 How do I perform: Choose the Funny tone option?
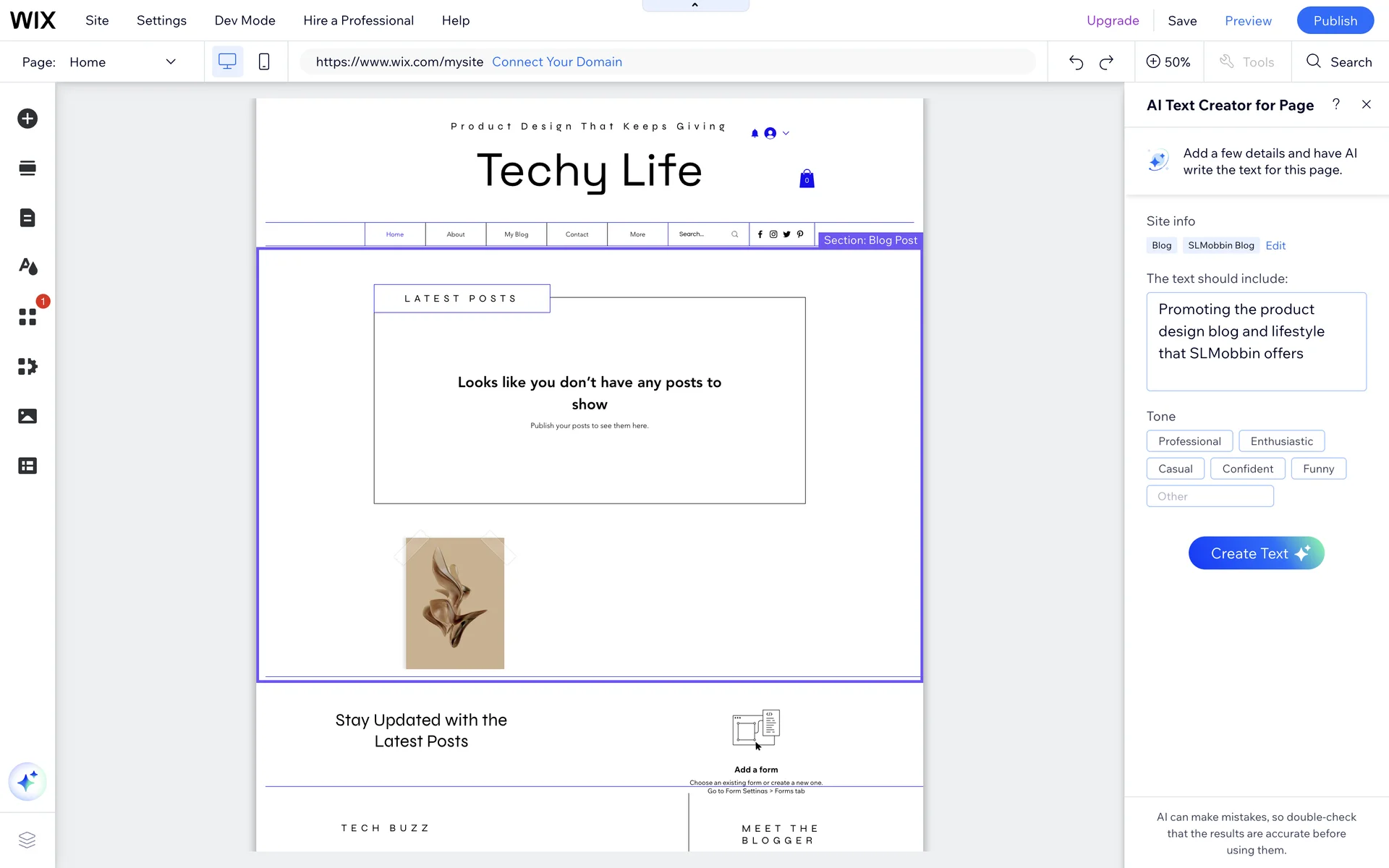tap(1318, 469)
